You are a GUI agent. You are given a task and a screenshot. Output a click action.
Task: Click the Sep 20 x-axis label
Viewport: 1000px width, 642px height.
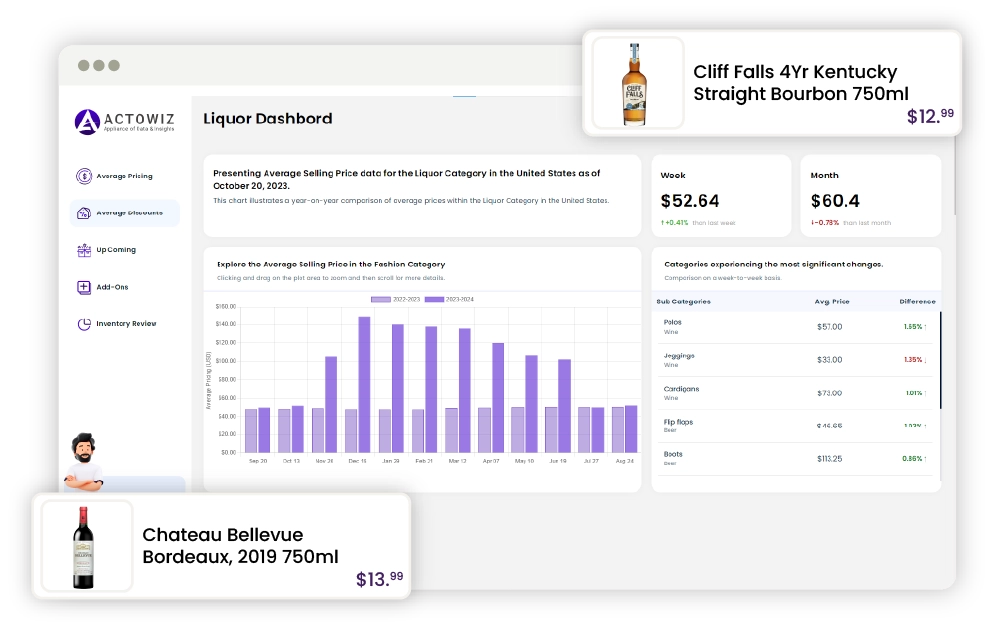[x=258, y=461]
